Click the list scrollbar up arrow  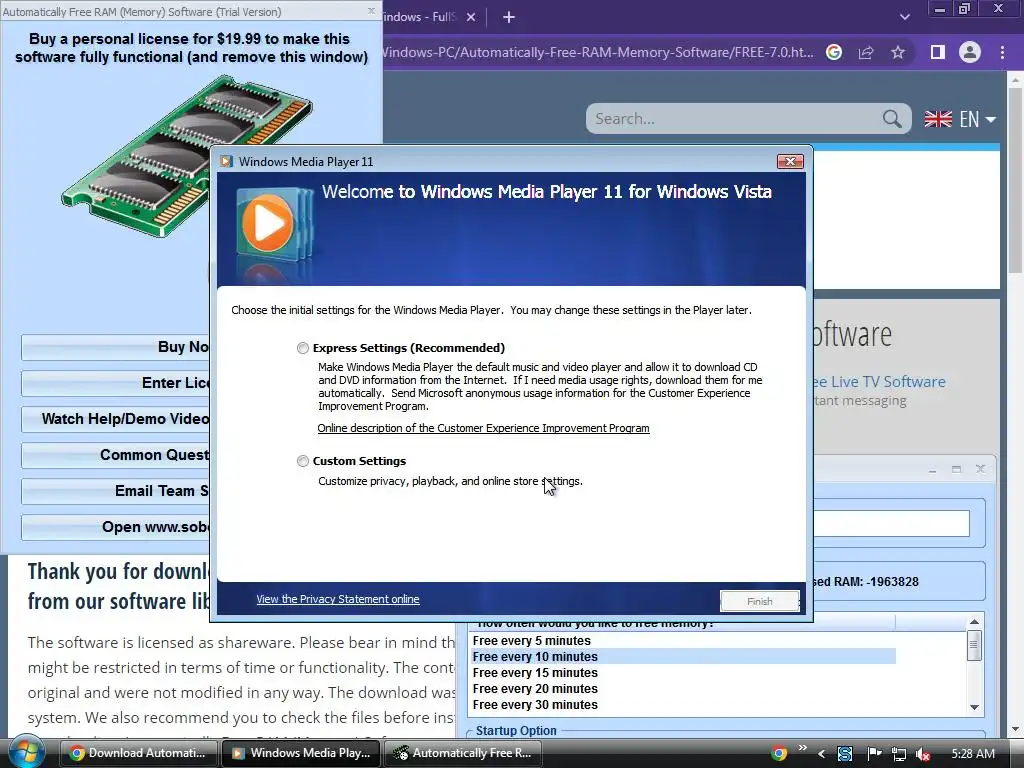pyautogui.click(x=974, y=622)
